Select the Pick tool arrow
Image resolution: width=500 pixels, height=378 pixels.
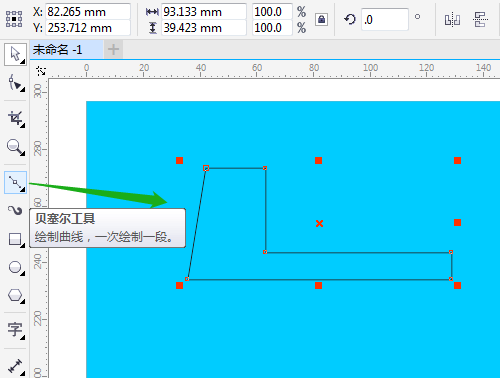point(15,54)
